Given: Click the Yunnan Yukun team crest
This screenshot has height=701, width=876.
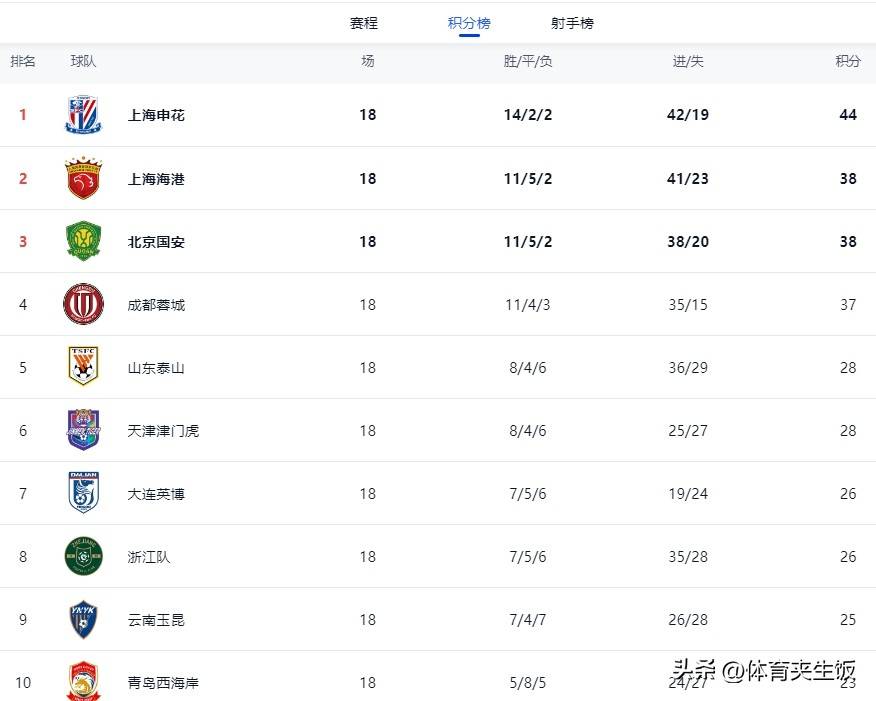Looking at the screenshot, I should click(x=83, y=619).
